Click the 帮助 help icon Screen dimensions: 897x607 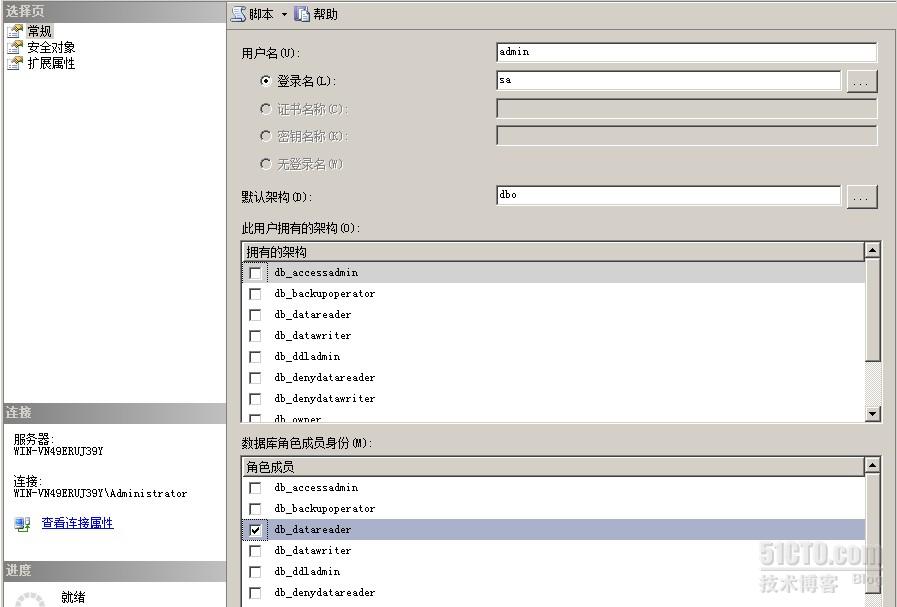(x=302, y=14)
